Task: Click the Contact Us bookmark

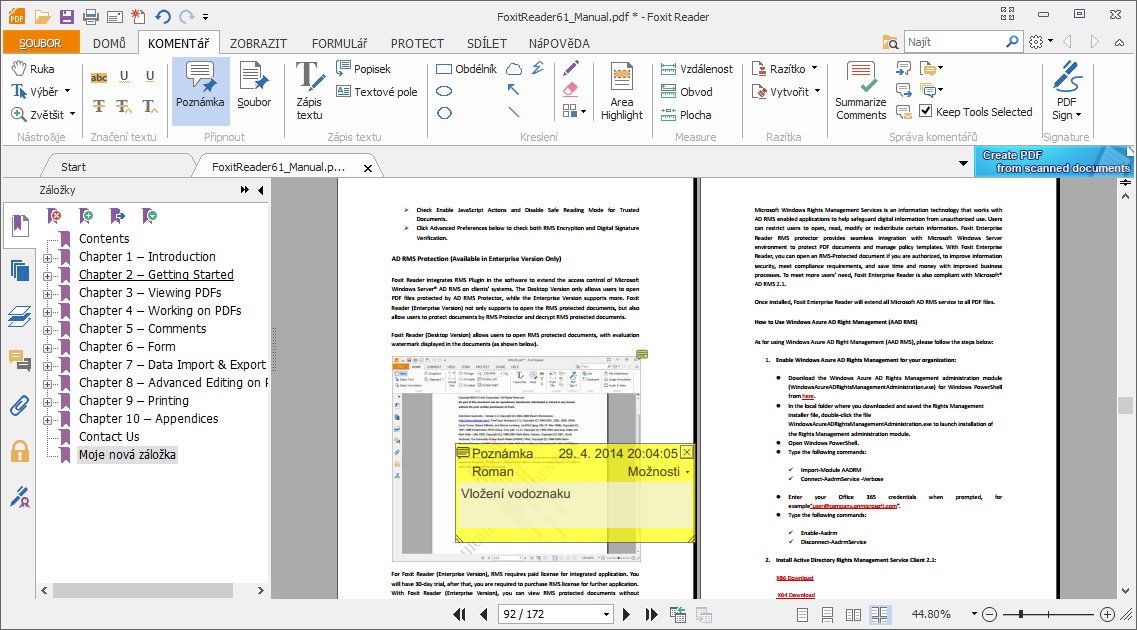Action: tap(109, 436)
